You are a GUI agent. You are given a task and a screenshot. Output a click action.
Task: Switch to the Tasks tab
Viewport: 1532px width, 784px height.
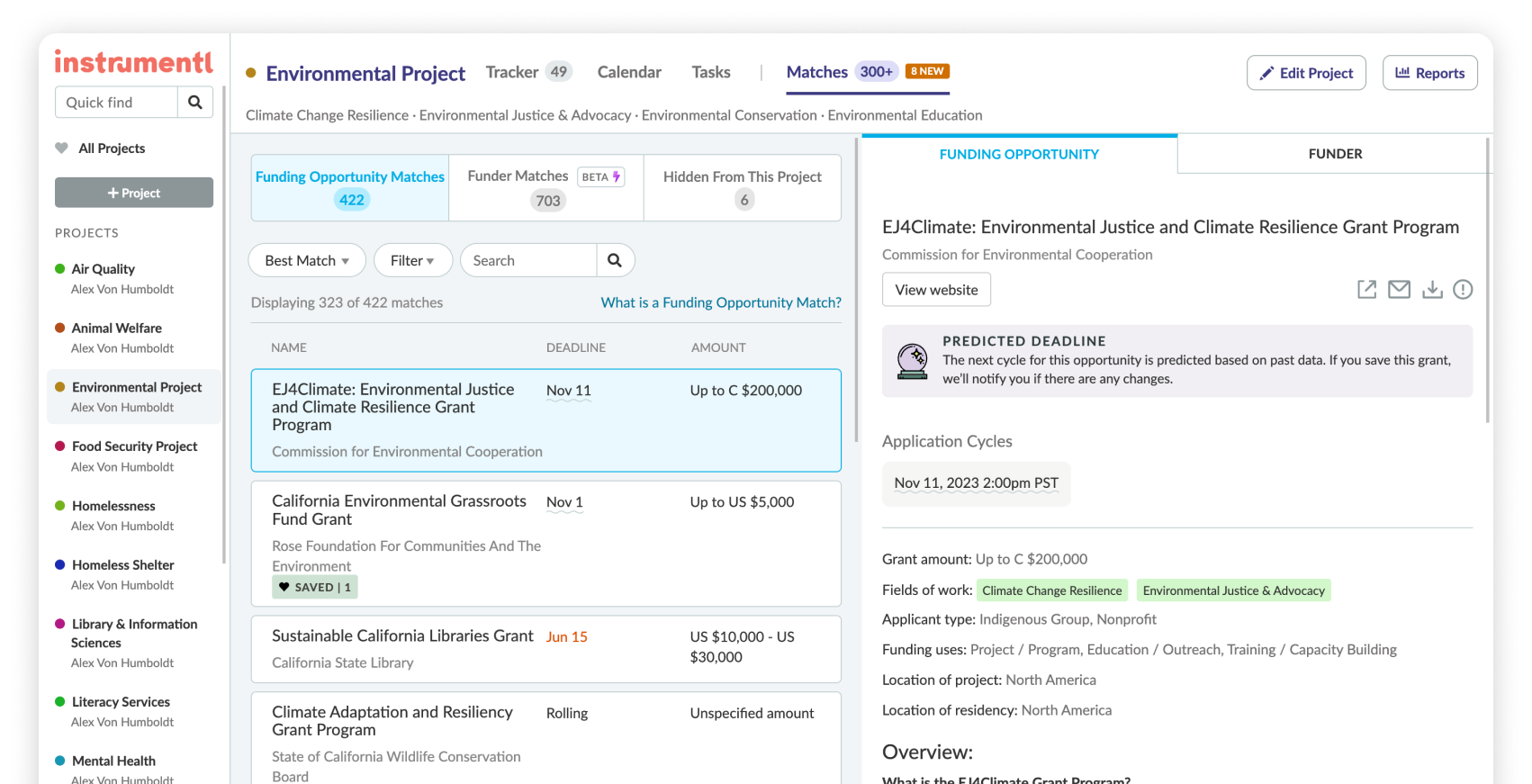[711, 72]
